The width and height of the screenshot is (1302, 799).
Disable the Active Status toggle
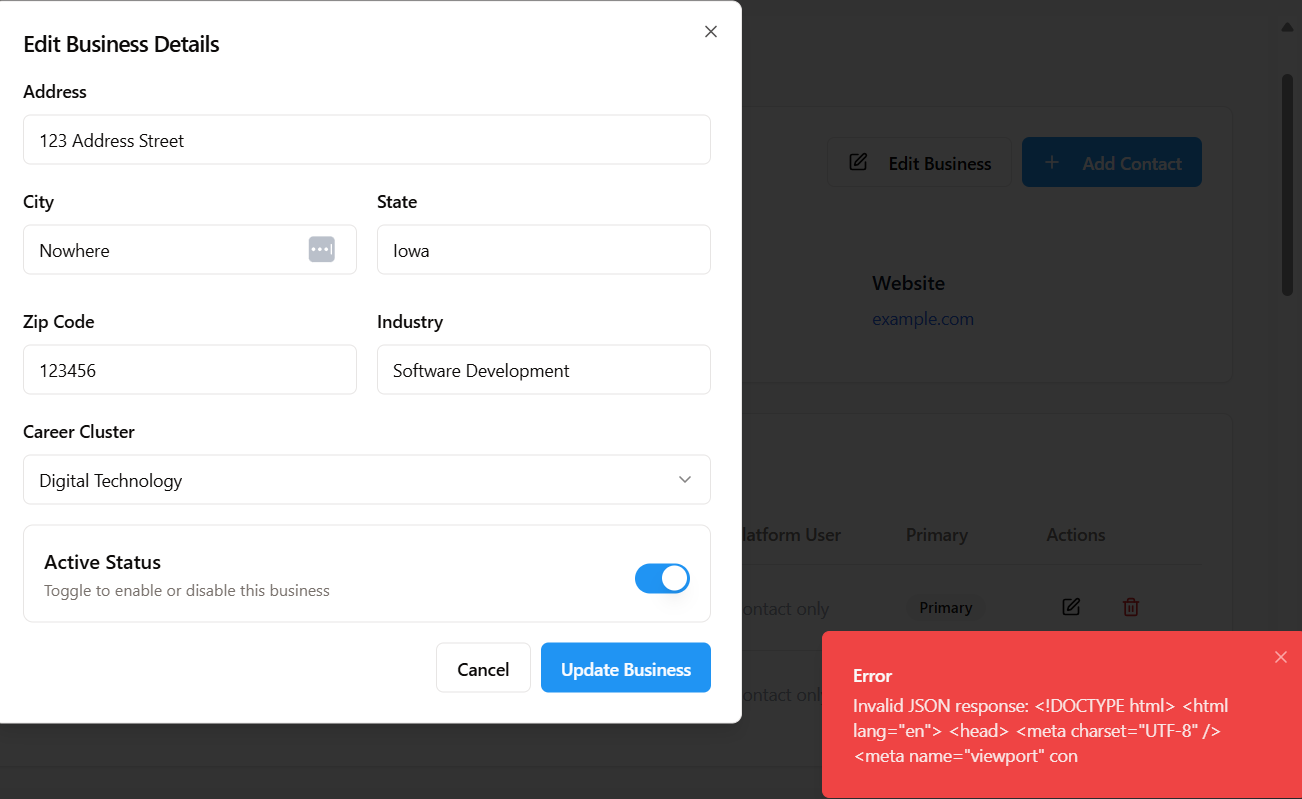662,578
